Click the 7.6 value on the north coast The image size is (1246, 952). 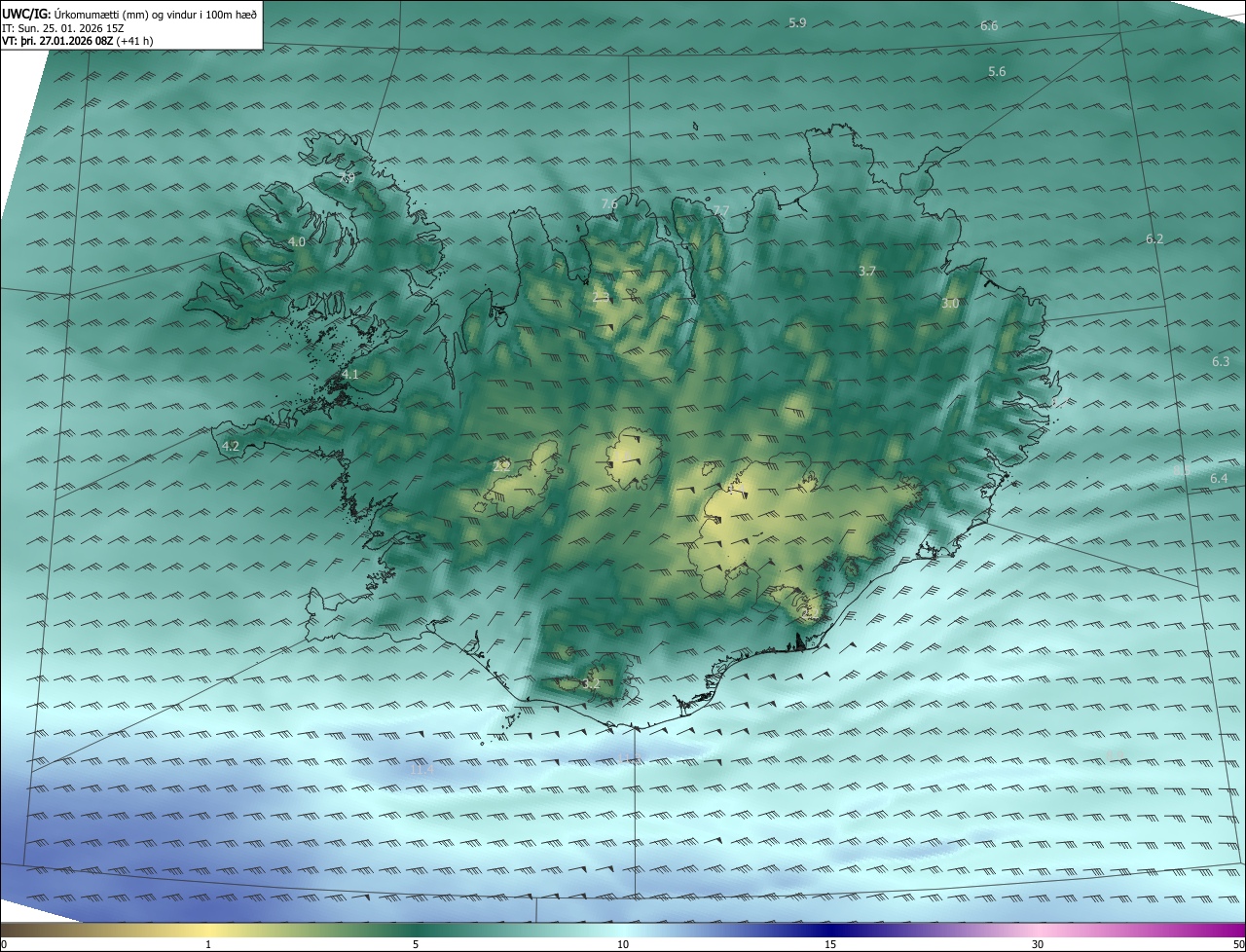click(x=609, y=203)
